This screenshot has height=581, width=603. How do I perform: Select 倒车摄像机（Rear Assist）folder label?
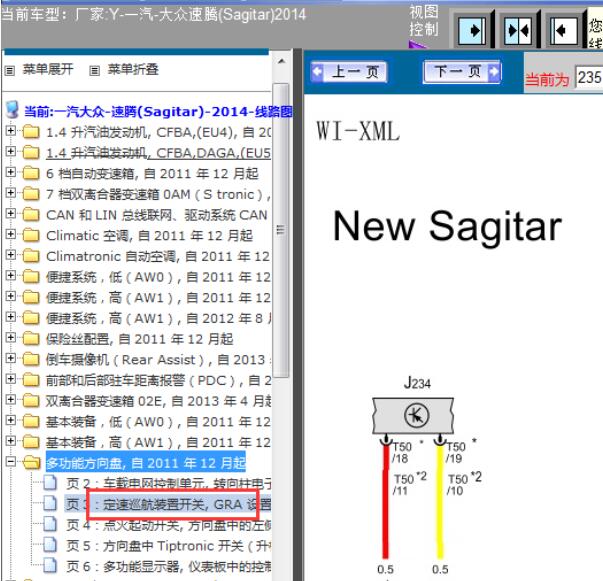pyautogui.click(x=158, y=360)
